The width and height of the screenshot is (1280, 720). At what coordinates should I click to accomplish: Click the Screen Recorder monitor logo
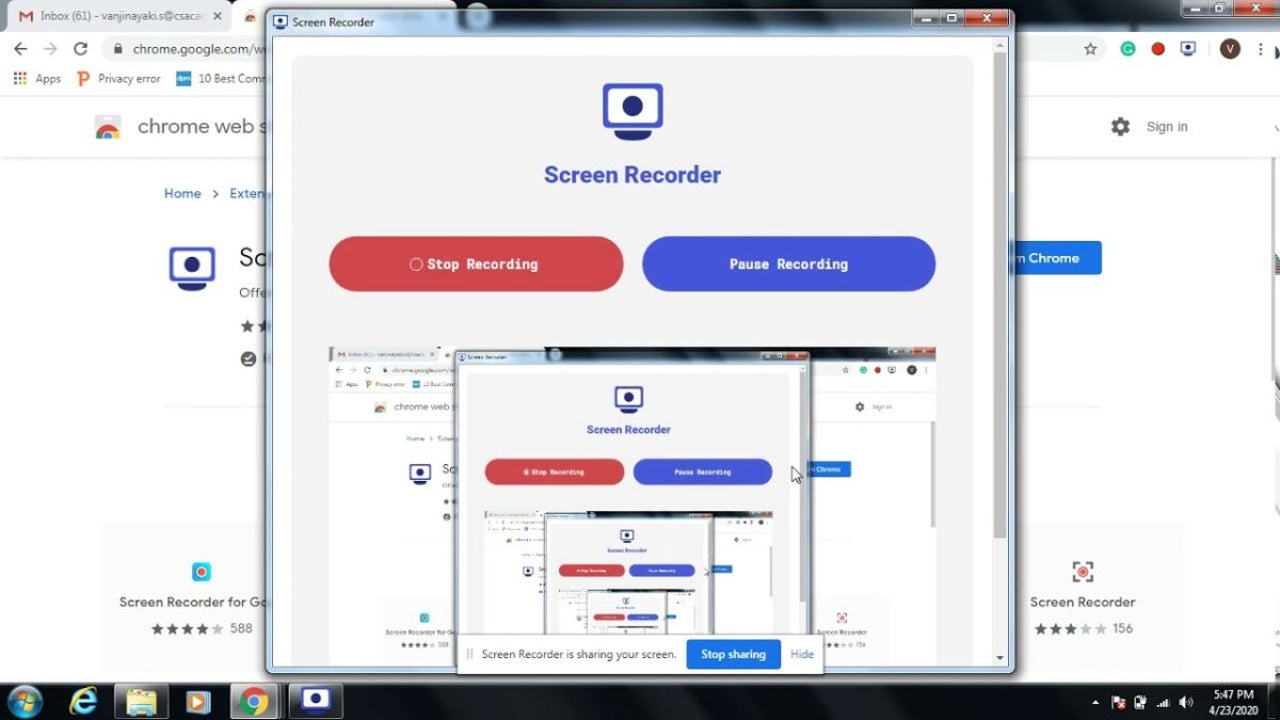632,111
